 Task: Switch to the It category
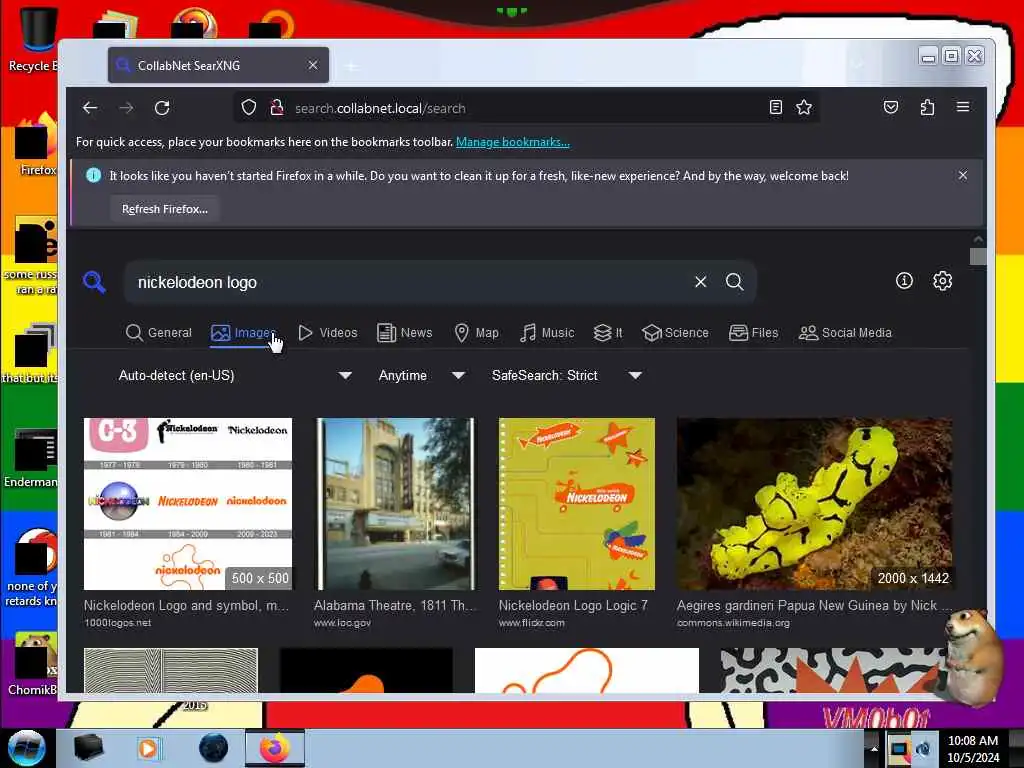[x=608, y=332]
